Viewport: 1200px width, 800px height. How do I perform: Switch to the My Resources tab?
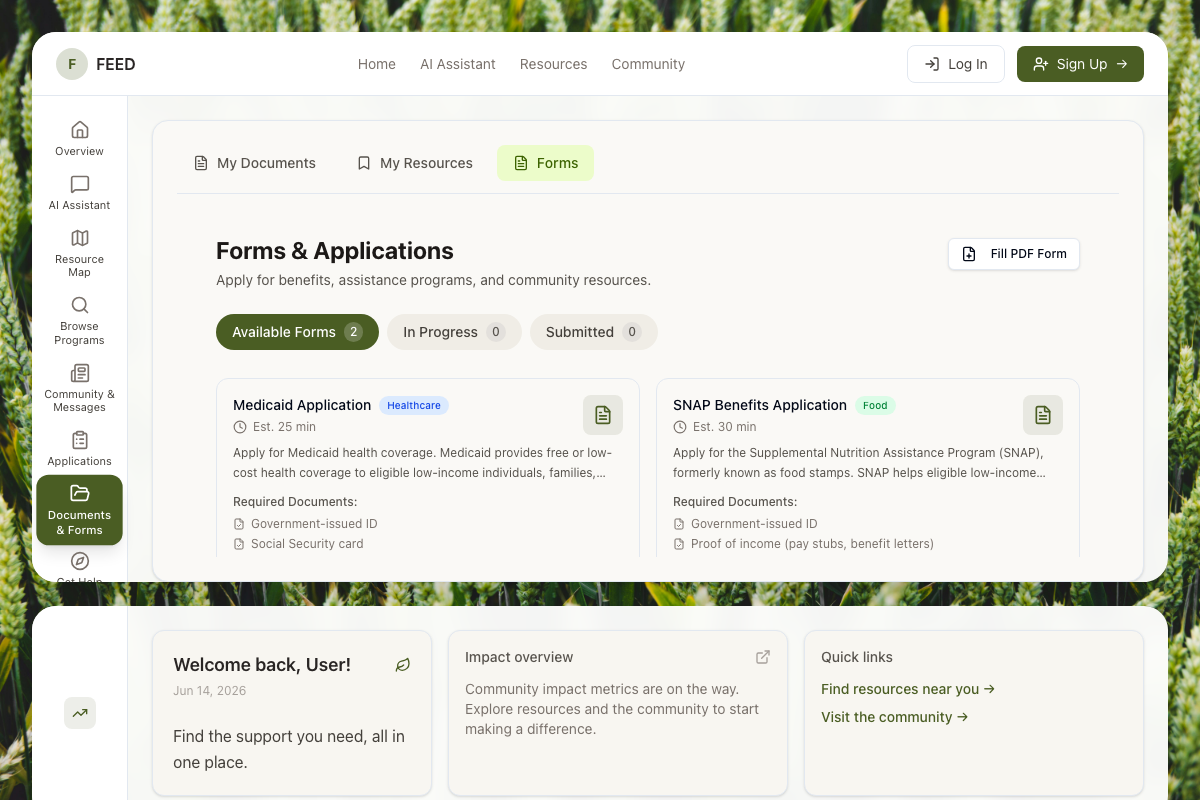coord(415,163)
